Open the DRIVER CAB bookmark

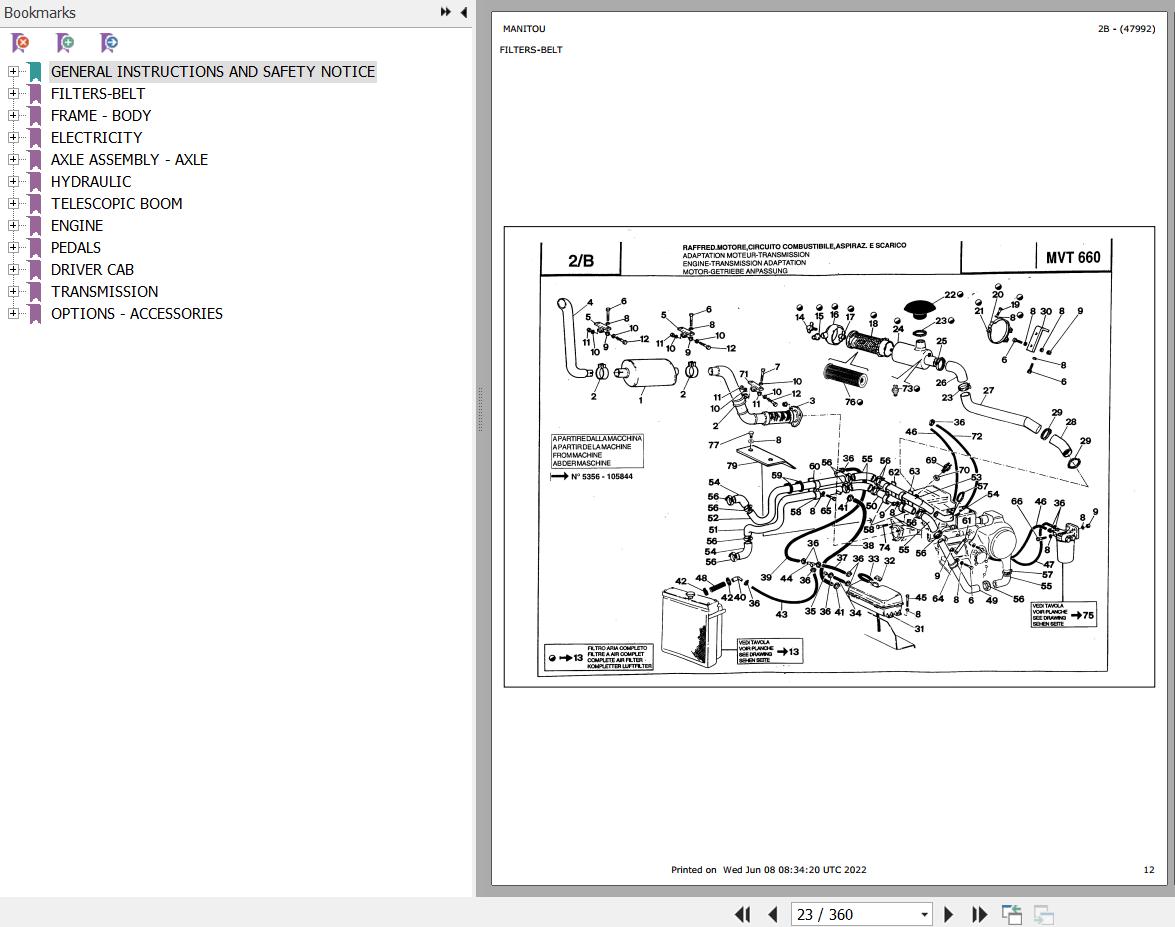point(92,270)
